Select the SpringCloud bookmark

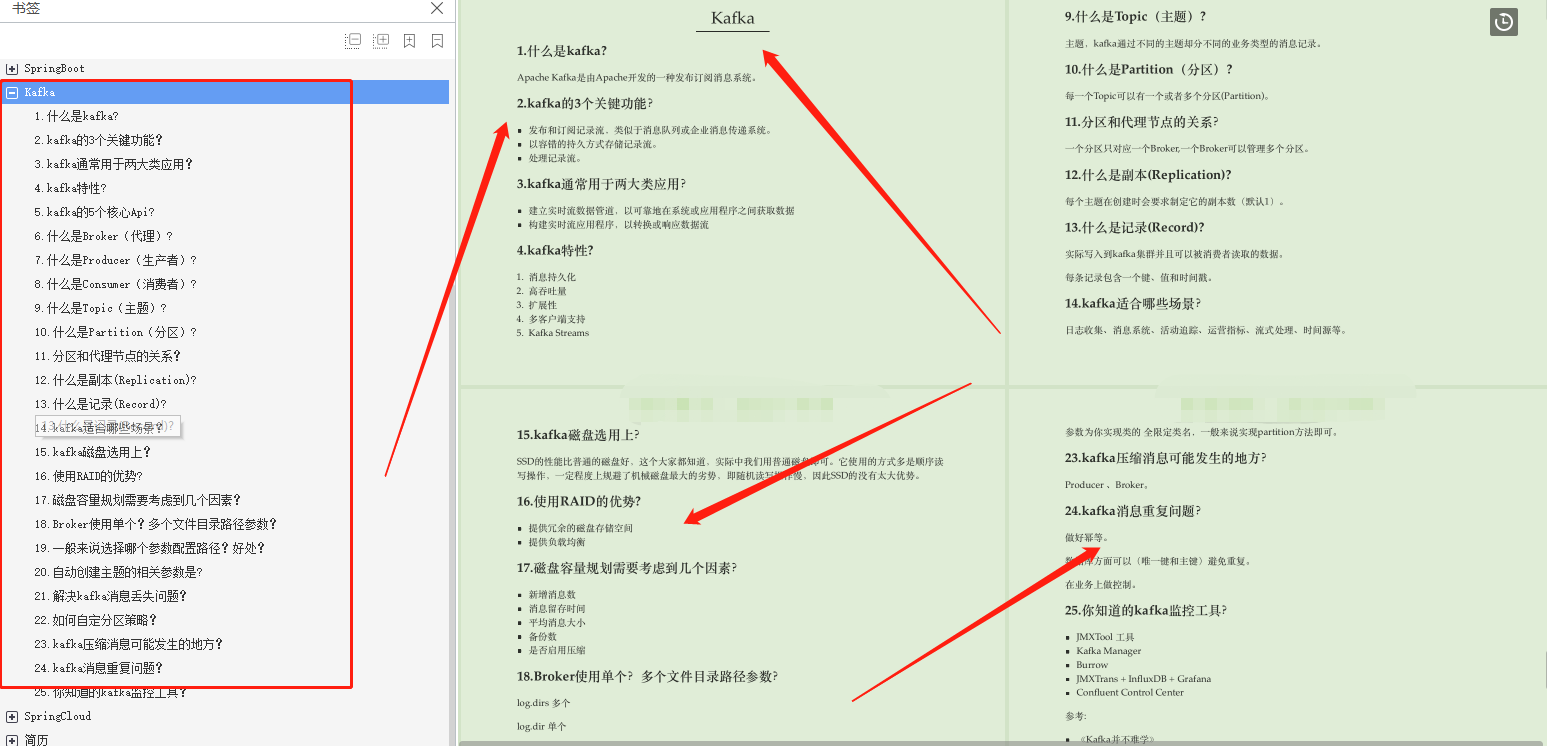click(x=57, y=716)
